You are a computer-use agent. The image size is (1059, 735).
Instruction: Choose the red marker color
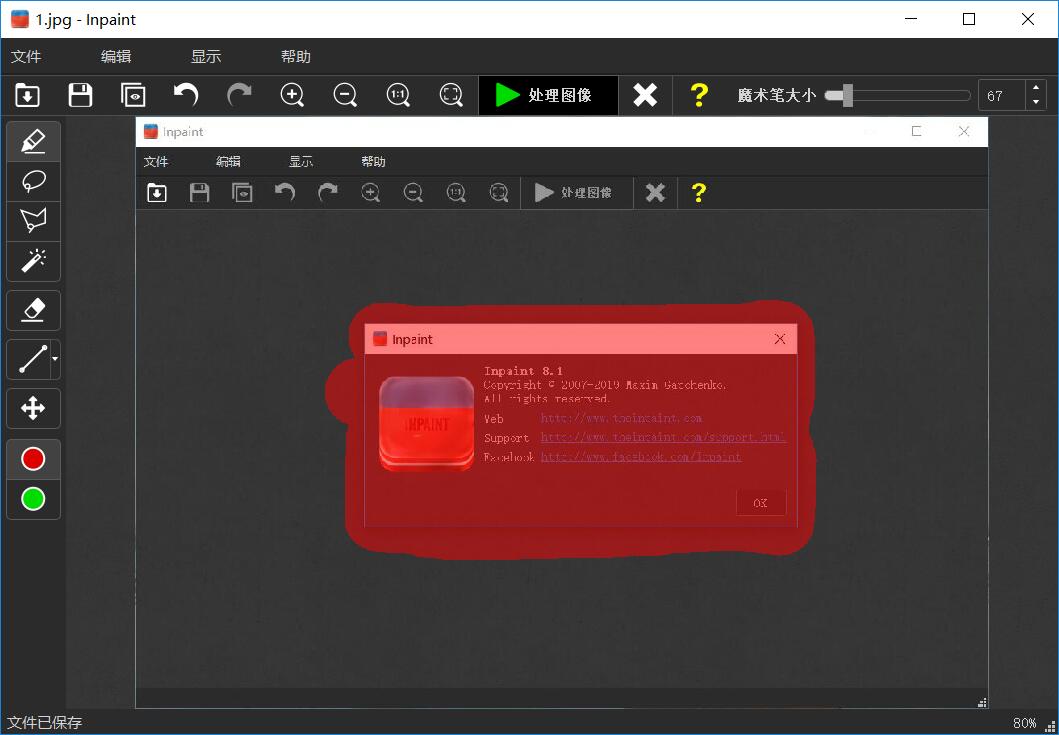(x=33, y=459)
